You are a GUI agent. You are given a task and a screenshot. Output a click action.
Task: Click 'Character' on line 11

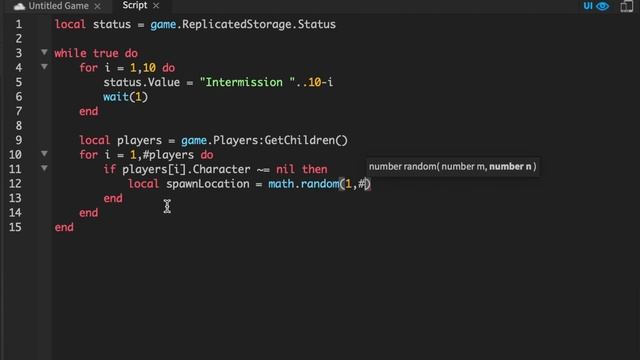221,169
